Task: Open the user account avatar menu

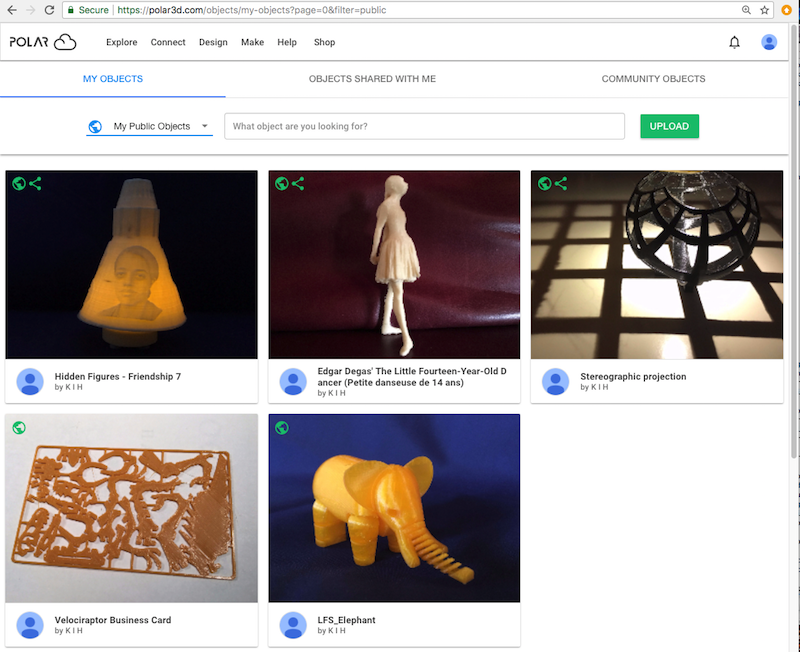Action: tap(769, 42)
